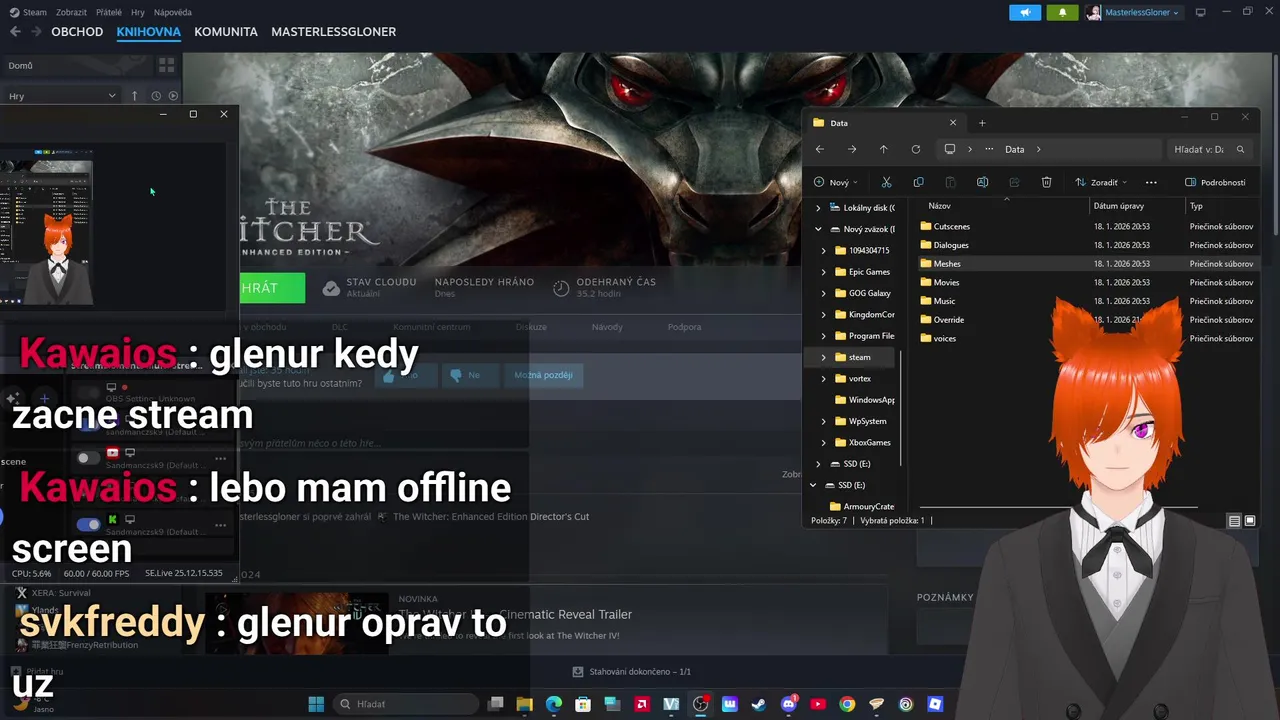Image resolution: width=1280 pixels, height=720 pixels.
Task: Switch to the OBCHOD tab
Action: click(77, 32)
